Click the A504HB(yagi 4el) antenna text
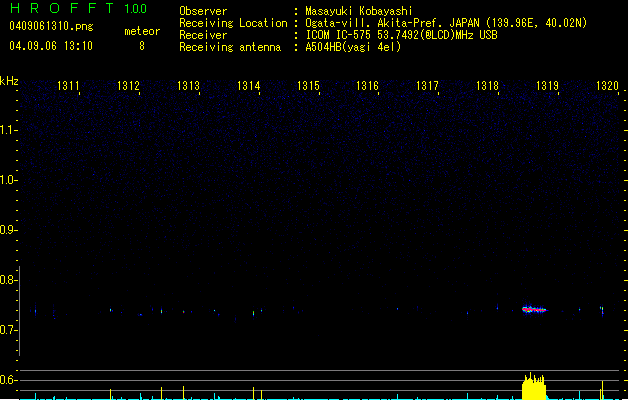The height and width of the screenshot is (400, 629). (x=353, y=47)
